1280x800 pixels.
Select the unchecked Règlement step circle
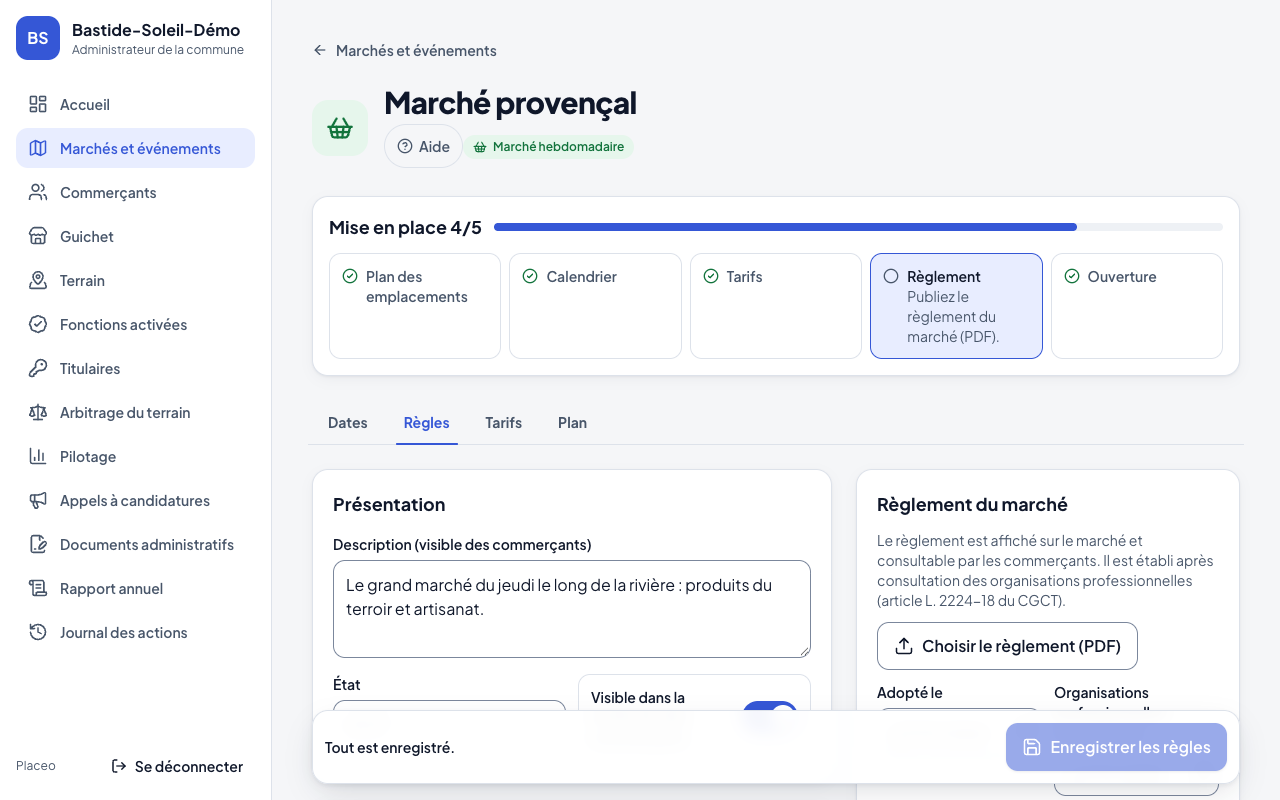pyautogui.click(x=891, y=276)
